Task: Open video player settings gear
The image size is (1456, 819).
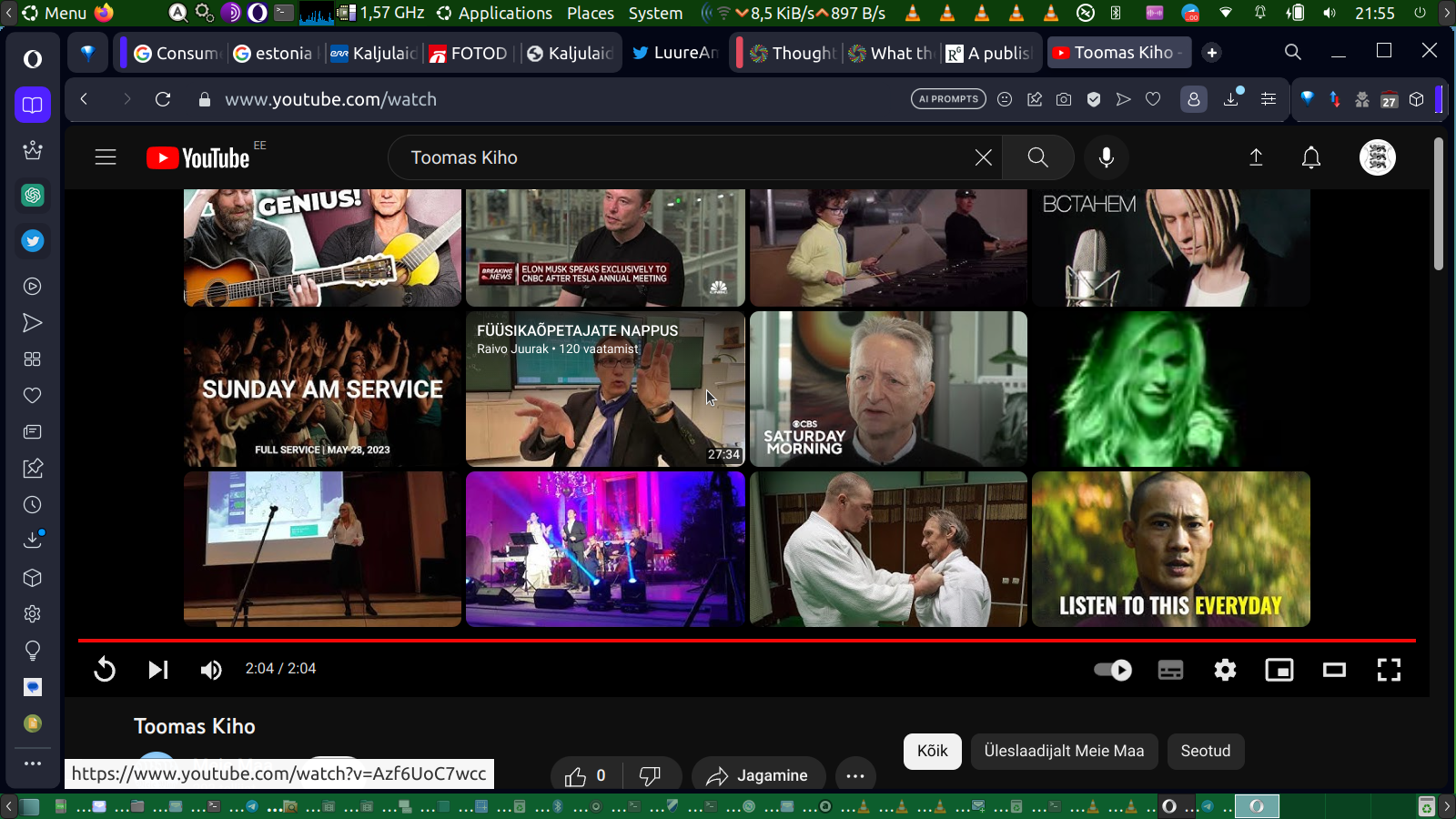Action: (1225, 670)
